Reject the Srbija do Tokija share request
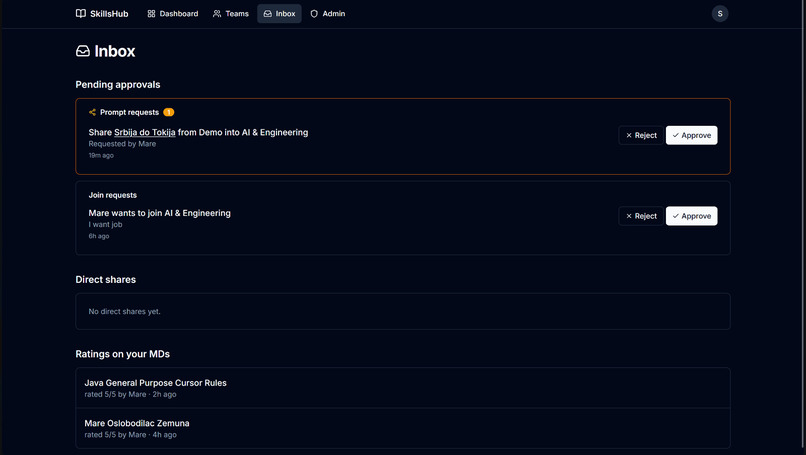Image resolution: width=806 pixels, height=455 pixels. (641, 135)
